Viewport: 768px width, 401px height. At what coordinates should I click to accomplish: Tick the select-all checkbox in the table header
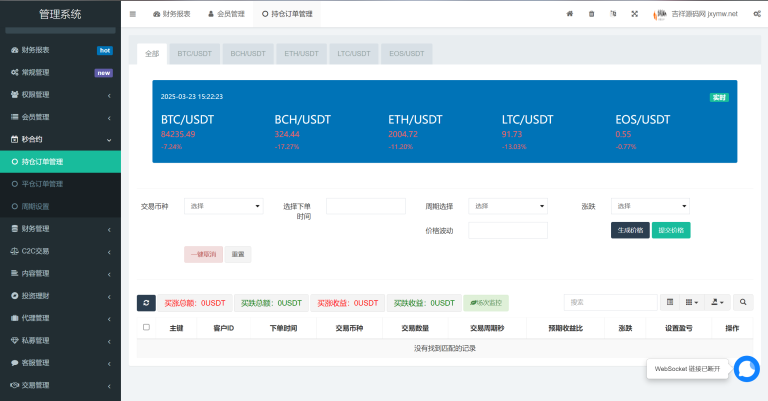(x=146, y=327)
